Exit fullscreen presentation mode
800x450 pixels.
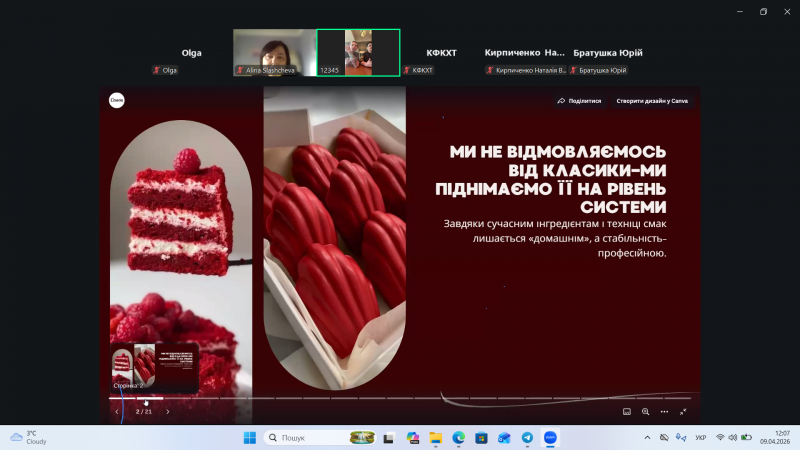pos(683,411)
